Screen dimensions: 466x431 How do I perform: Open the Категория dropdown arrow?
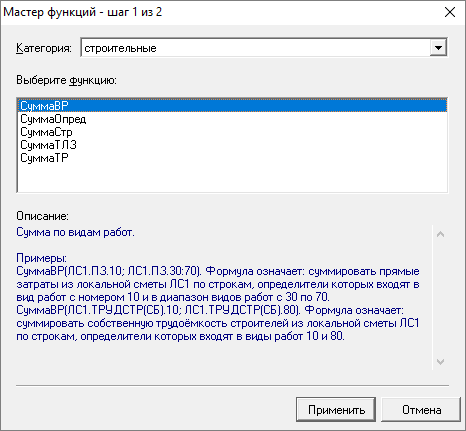tap(438, 48)
